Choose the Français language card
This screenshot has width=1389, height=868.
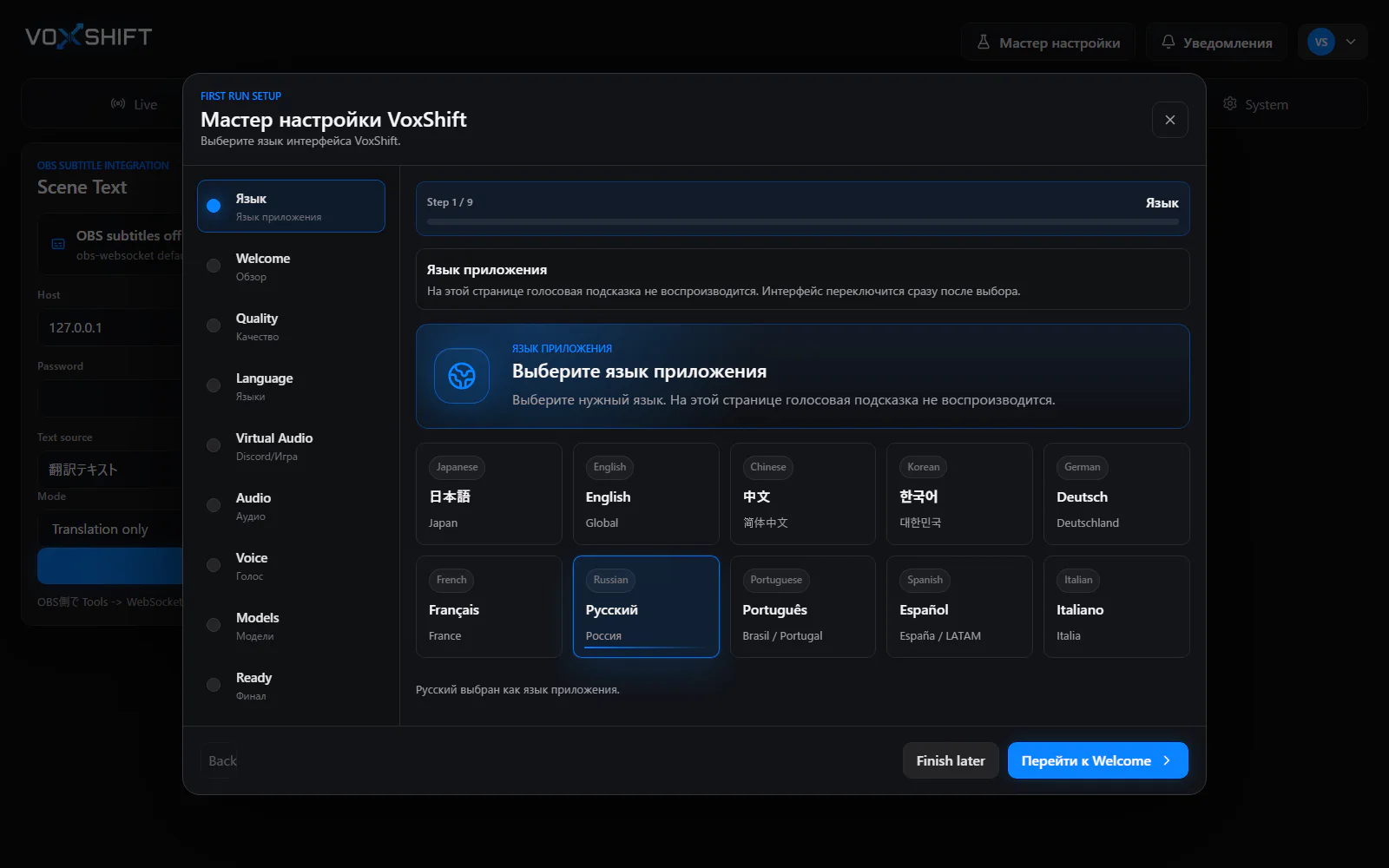coord(489,607)
